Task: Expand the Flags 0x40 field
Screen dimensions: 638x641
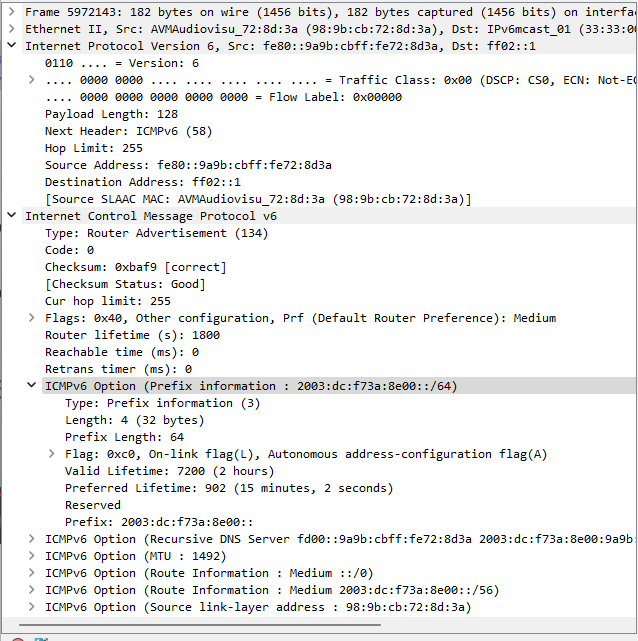Action: coord(32,318)
